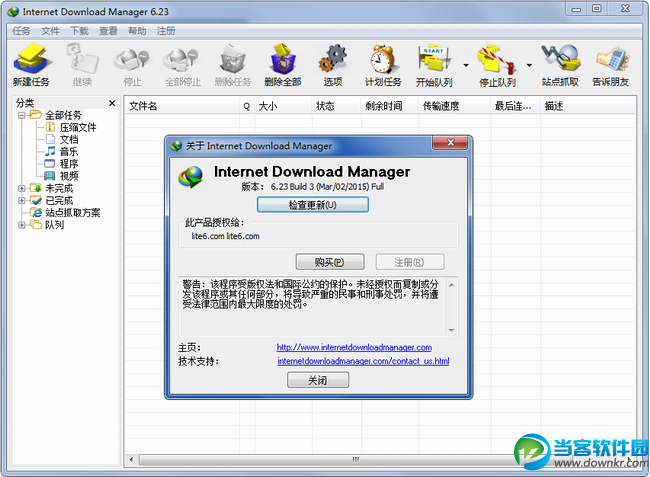650x477 pixels.
Task: Open dropdown arrow next to 停止队列
Action: click(x=529, y=65)
